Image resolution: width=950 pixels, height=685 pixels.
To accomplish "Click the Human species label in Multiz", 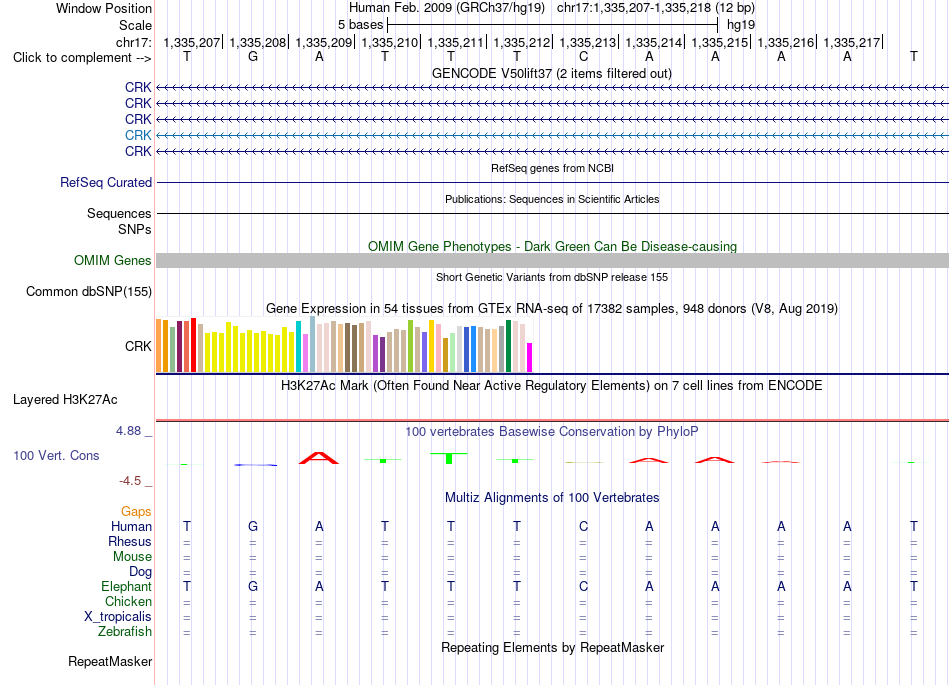I will click(131, 526).
